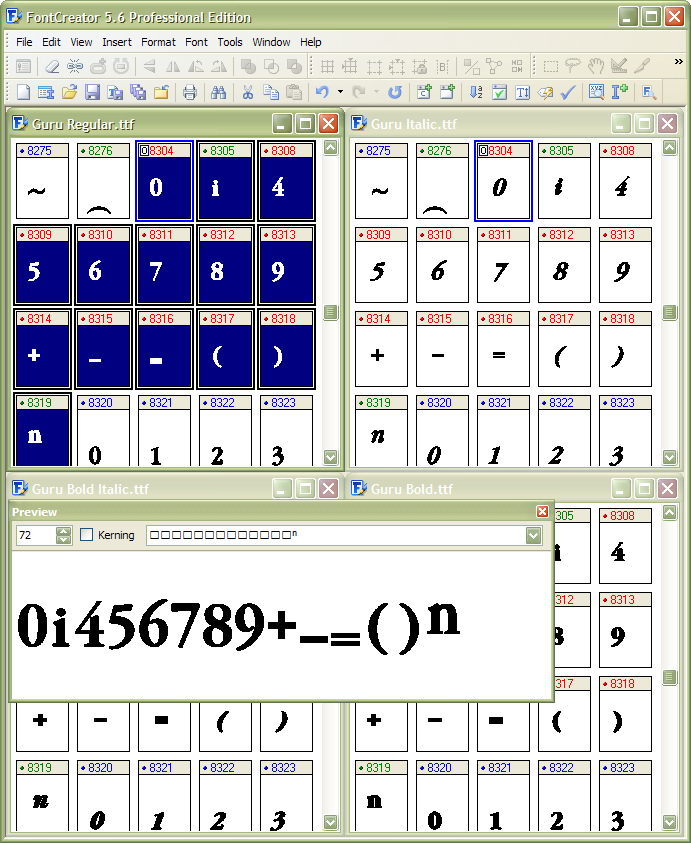
Task: Open the Font menu
Action: [196, 42]
